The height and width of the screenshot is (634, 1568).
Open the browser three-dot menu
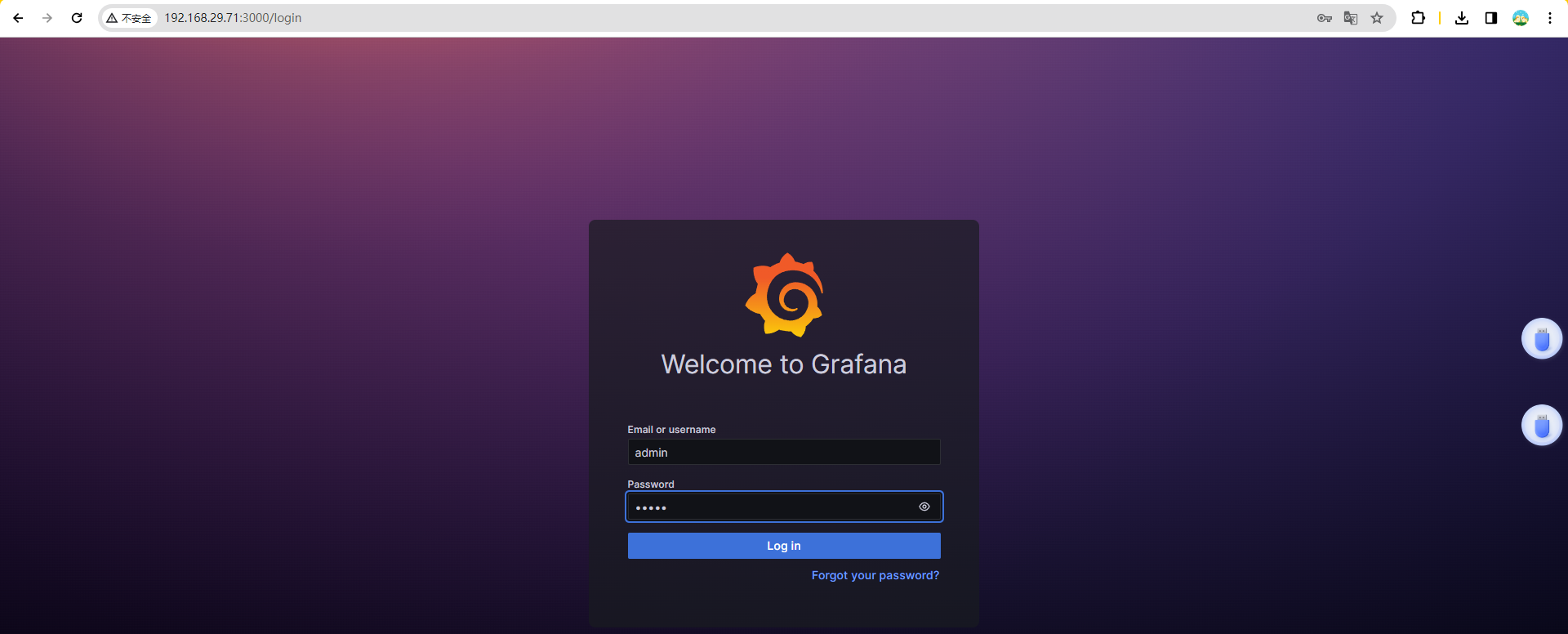tap(1550, 18)
